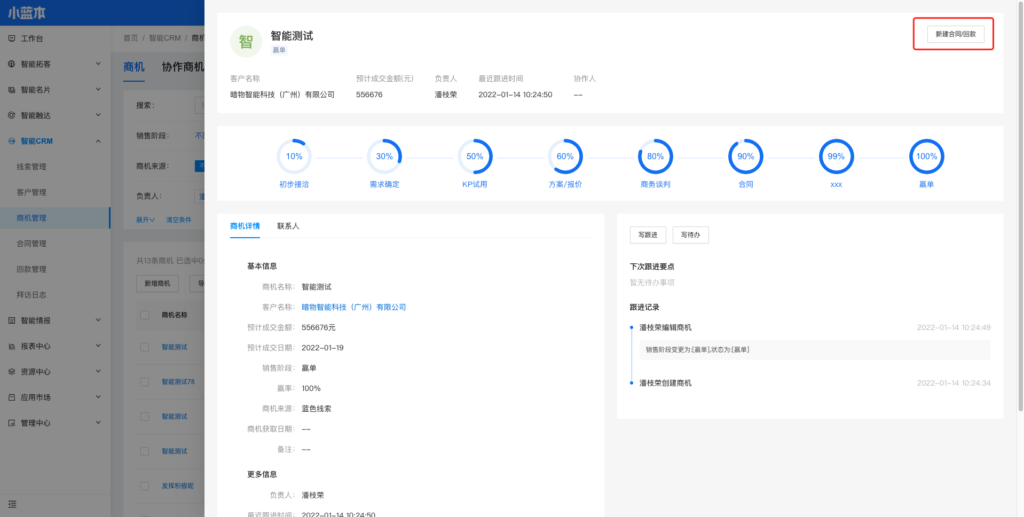Select the 30% 需求确定 stage circle
Image resolution: width=1024 pixels, height=517 pixels.
[384, 156]
